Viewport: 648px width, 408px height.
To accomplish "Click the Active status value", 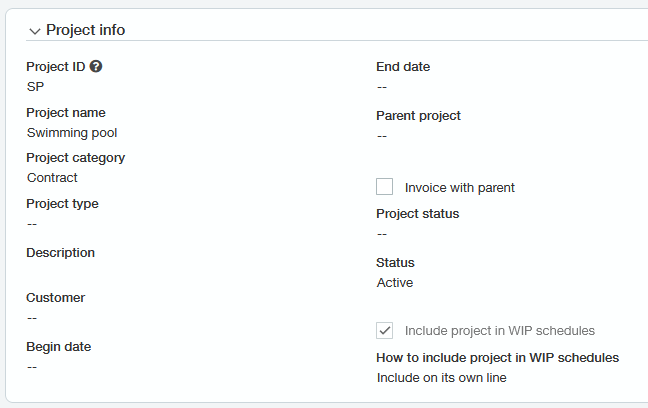I will point(395,283).
